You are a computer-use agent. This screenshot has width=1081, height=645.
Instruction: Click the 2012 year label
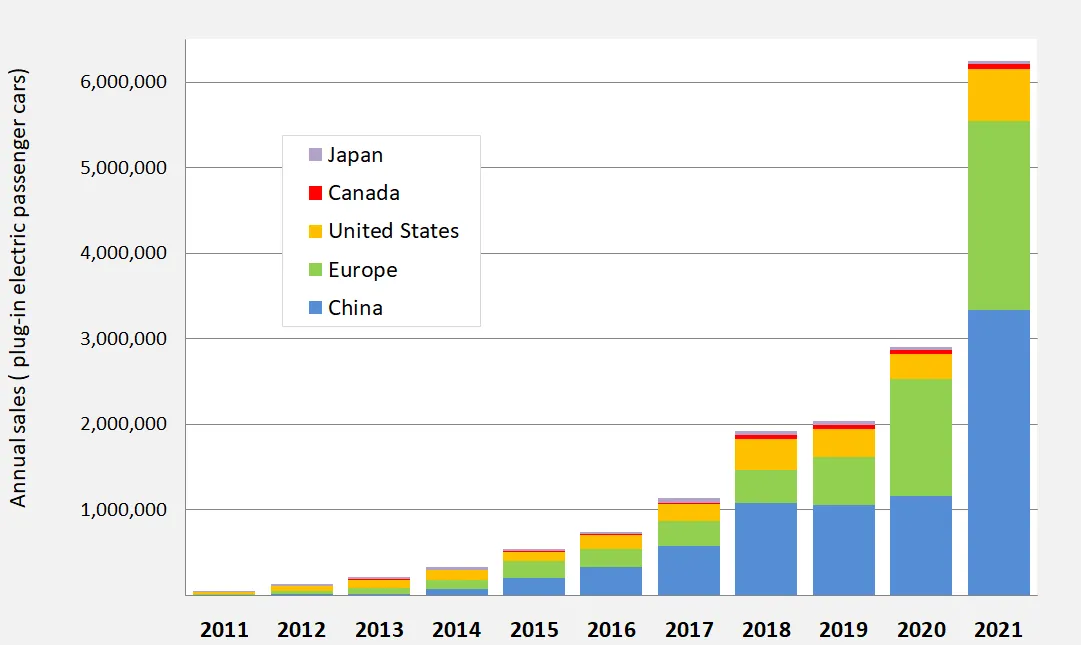click(x=301, y=629)
